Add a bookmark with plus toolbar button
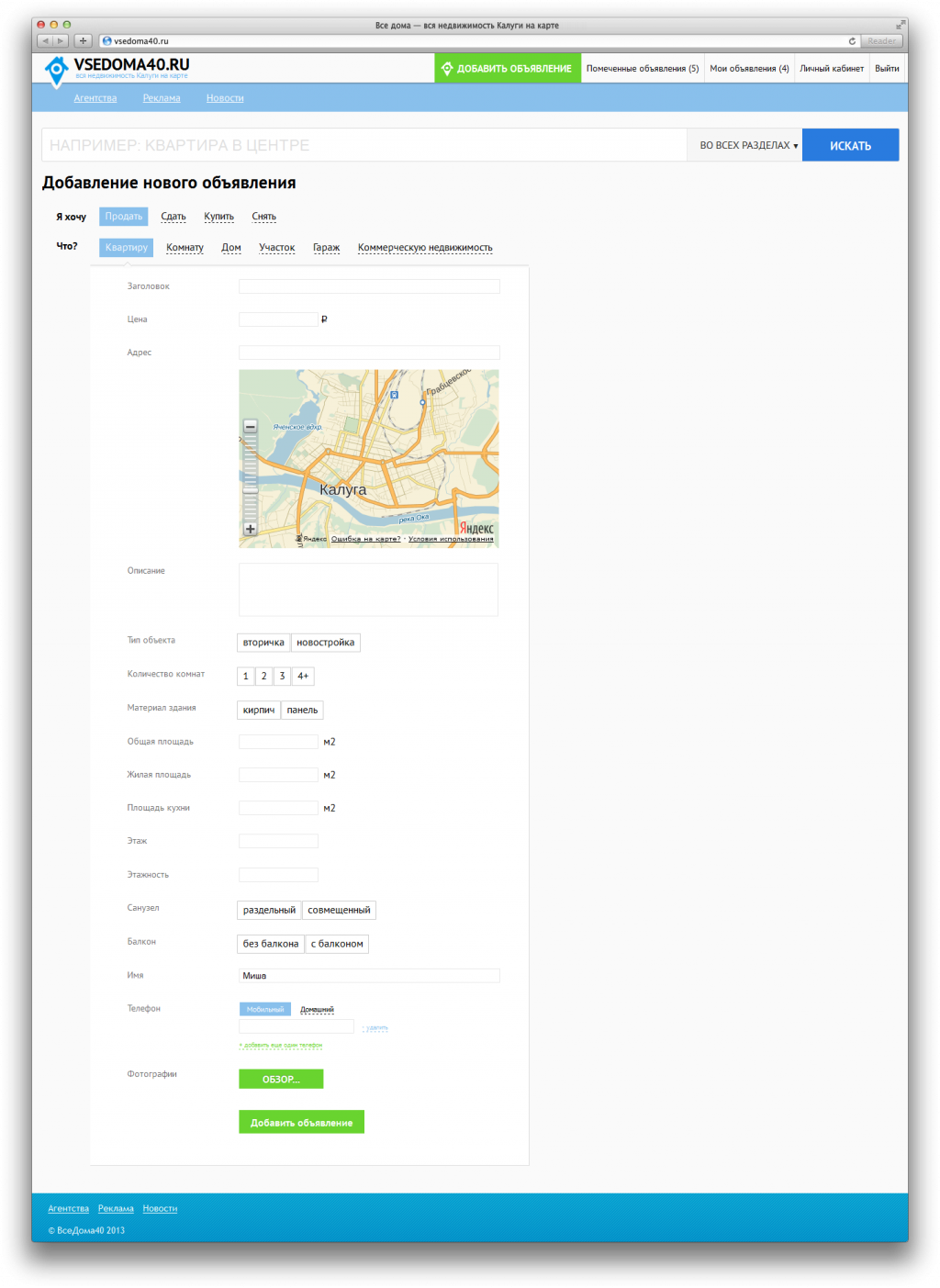 click(x=83, y=40)
